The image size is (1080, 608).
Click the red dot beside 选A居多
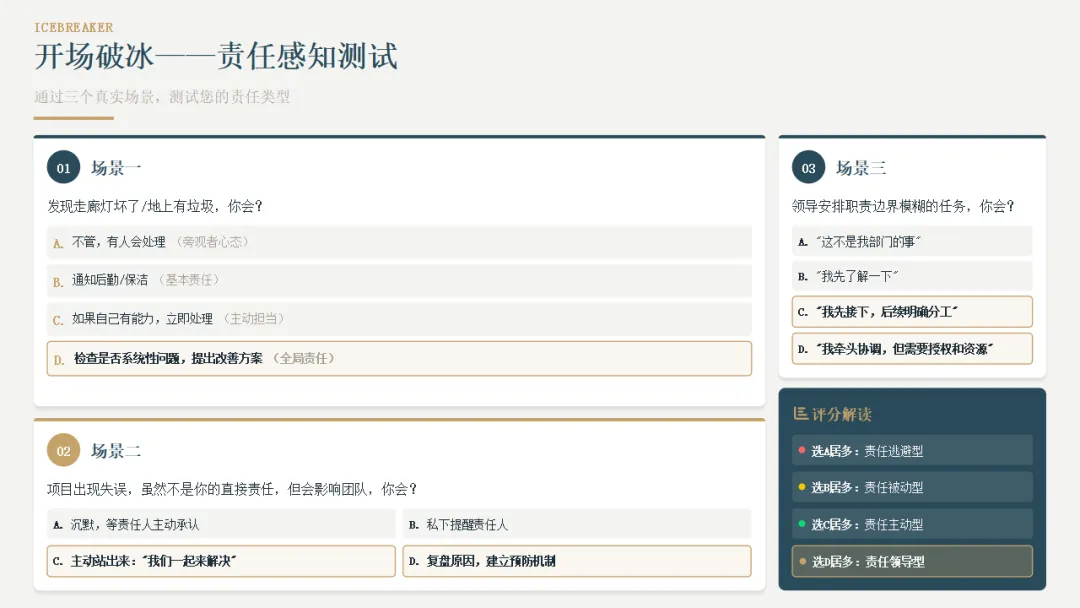[x=802, y=450]
